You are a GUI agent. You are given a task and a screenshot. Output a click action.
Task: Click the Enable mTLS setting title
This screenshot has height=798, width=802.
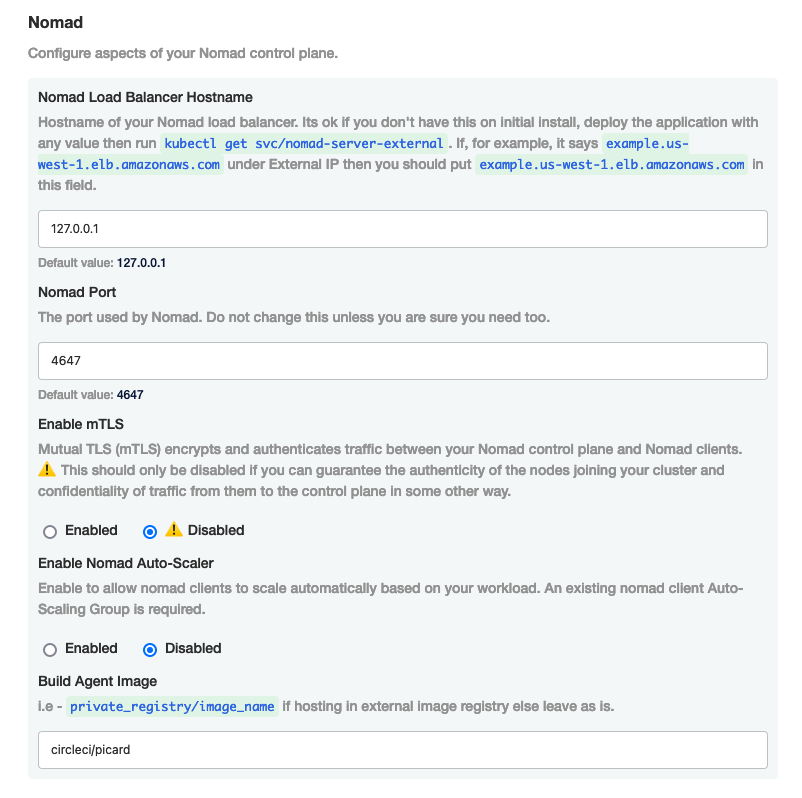coord(81,424)
